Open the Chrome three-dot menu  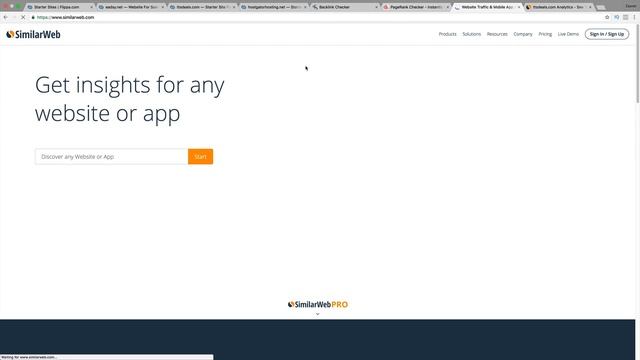tap(634, 17)
